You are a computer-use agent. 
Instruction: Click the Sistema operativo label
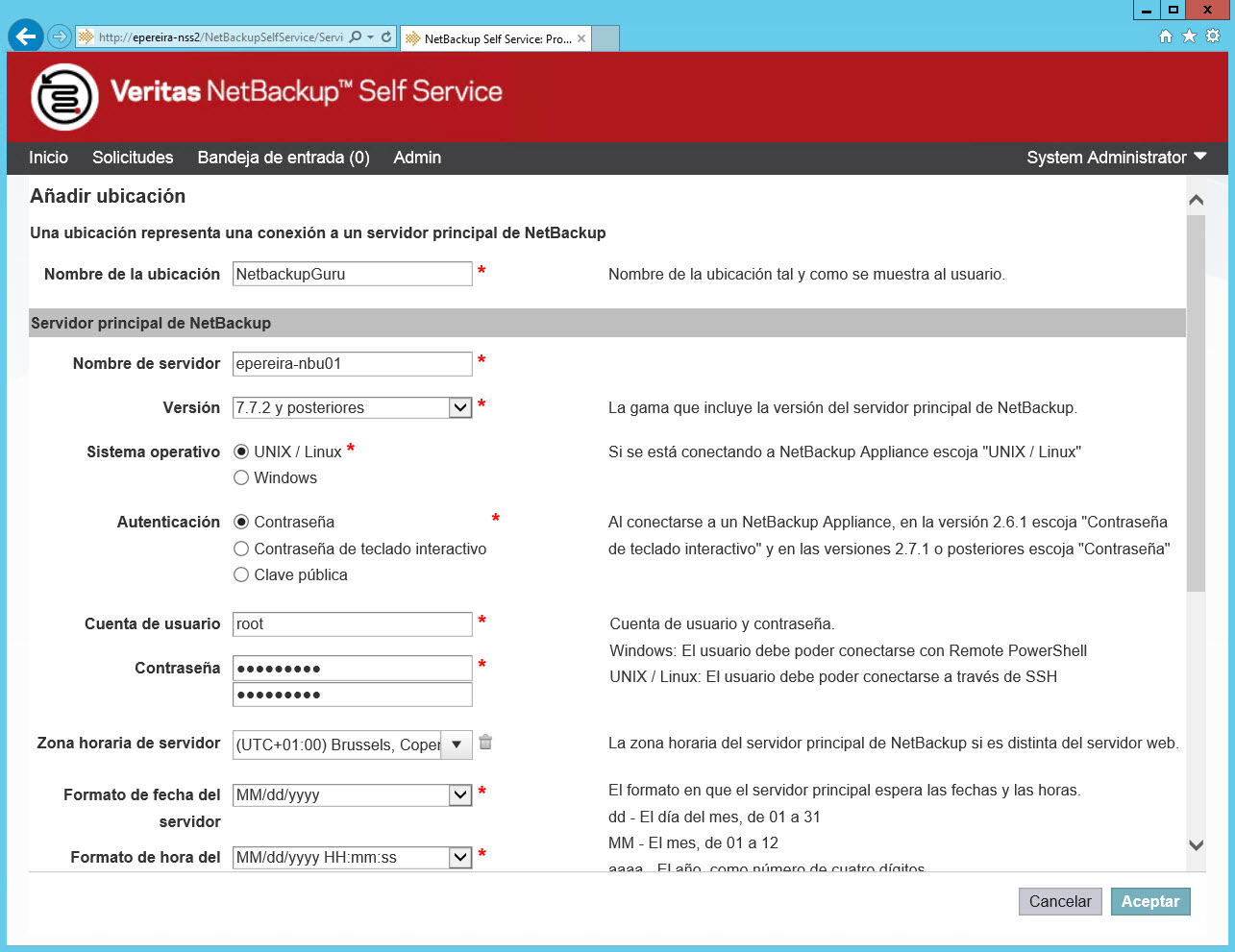click(x=153, y=452)
